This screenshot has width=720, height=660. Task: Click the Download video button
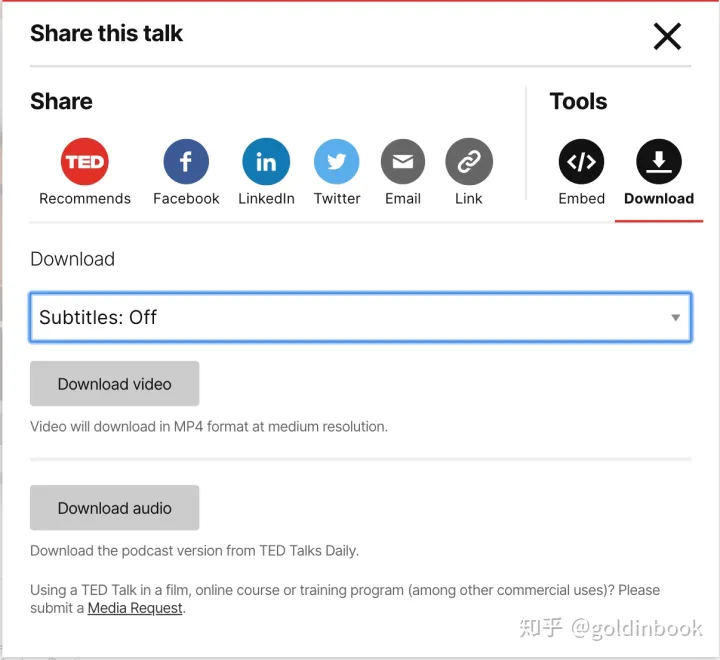tap(114, 384)
